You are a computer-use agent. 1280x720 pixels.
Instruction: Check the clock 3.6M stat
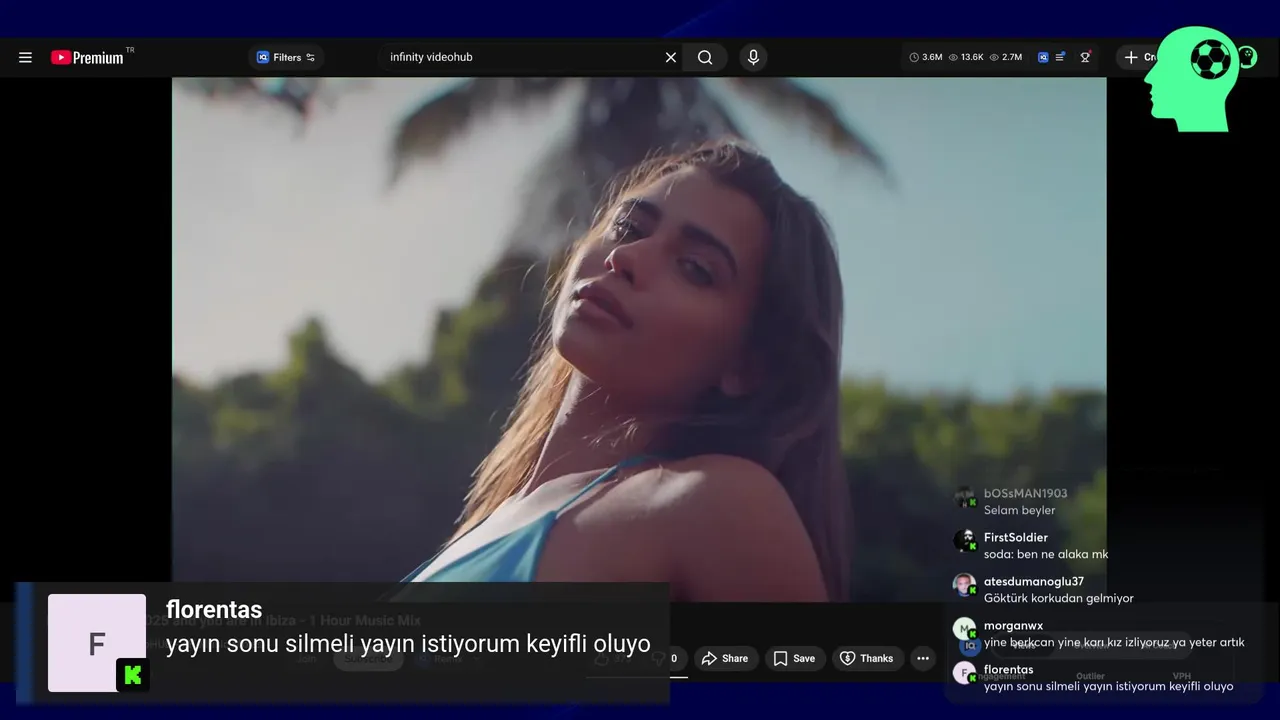[926, 57]
